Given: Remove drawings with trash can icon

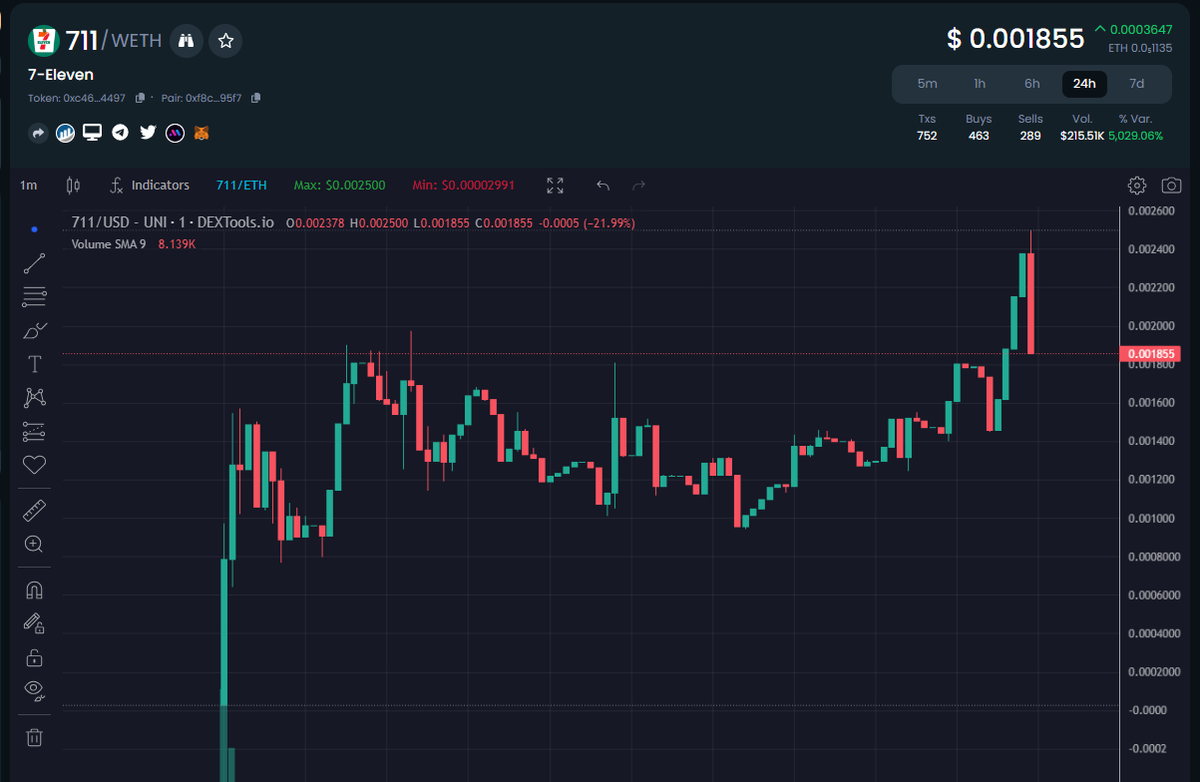Looking at the screenshot, I should tap(34, 738).
